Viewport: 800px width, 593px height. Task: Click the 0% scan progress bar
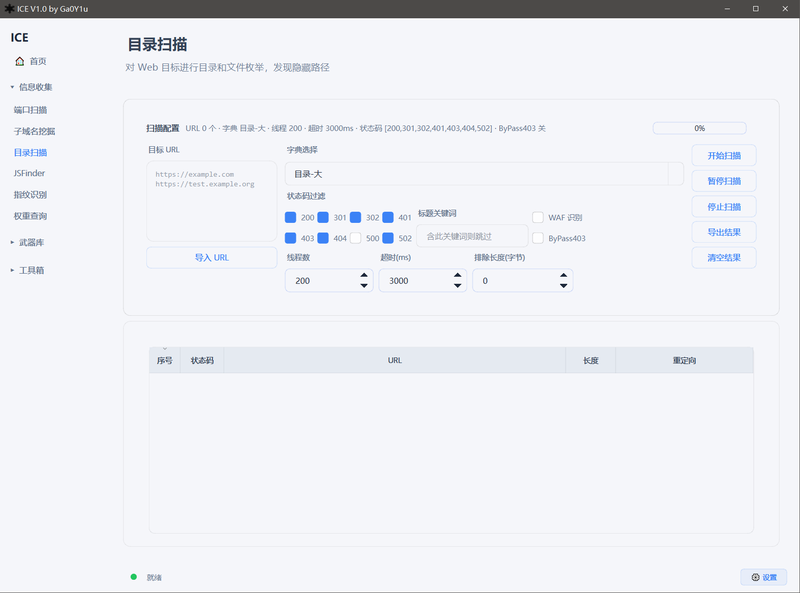coord(699,128)
